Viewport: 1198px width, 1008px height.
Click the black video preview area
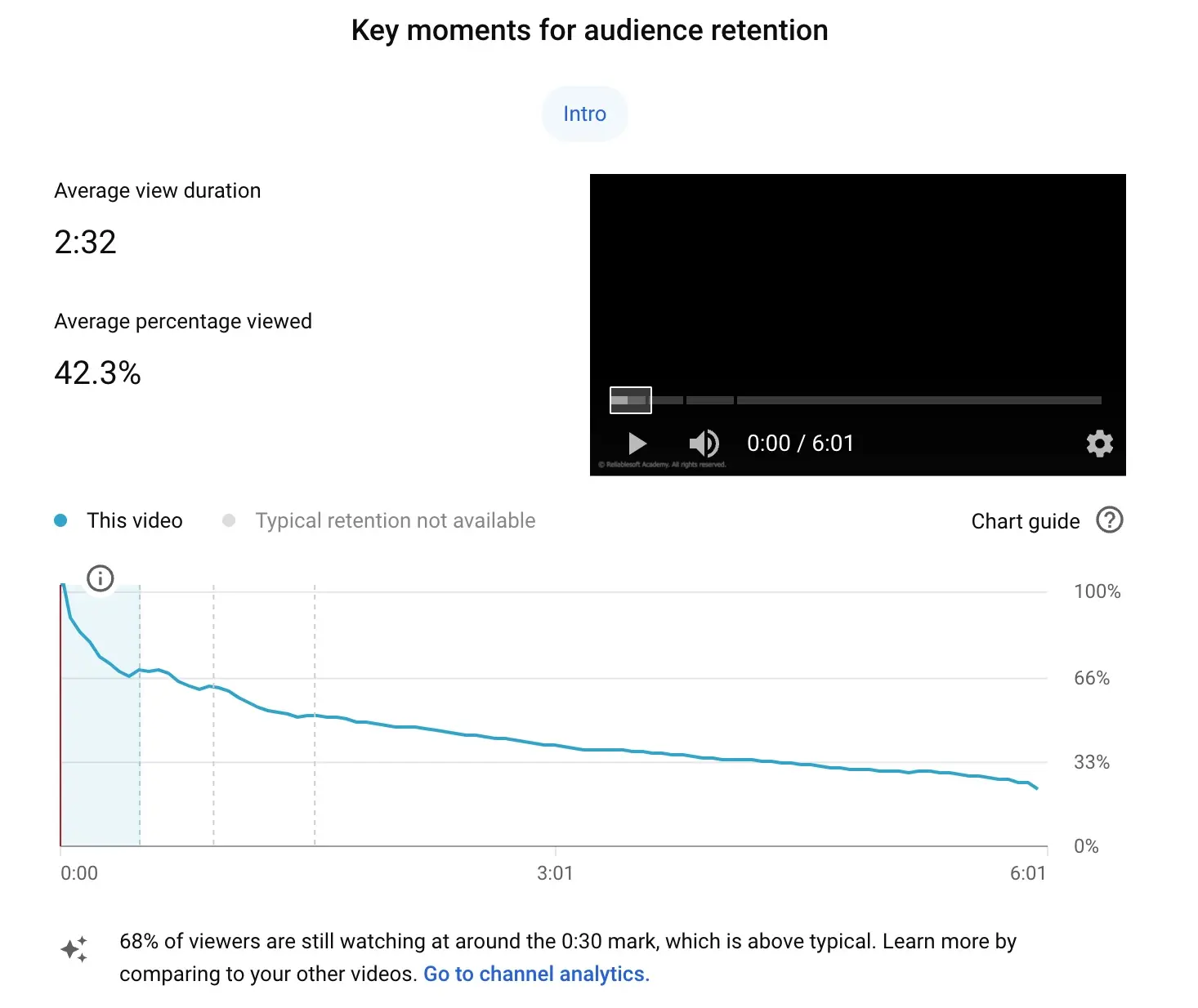click(857, 278)
